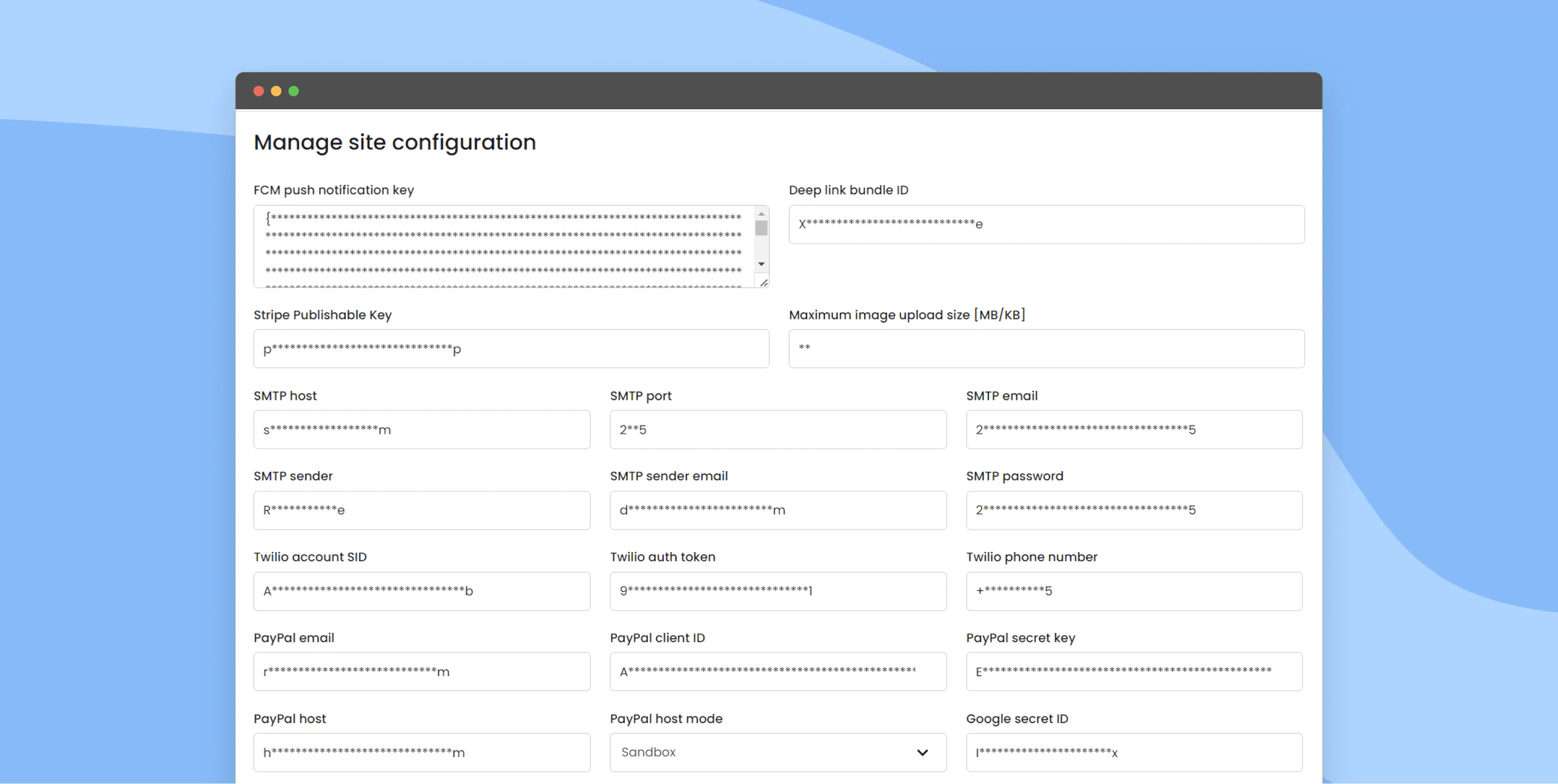1558x784 pixels.
Task: Click into the SMTP host field
Action: point(422,430)
